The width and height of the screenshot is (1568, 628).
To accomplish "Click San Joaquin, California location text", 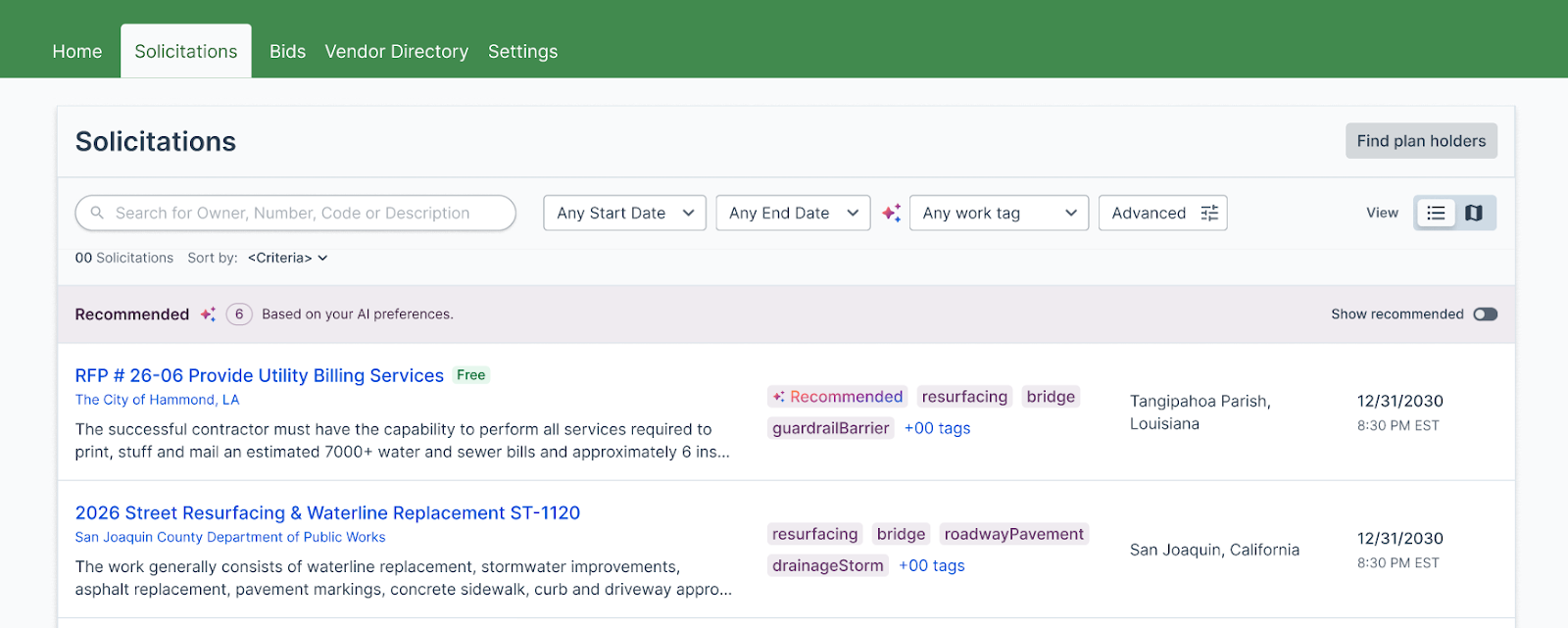I will click(1214, 550).
